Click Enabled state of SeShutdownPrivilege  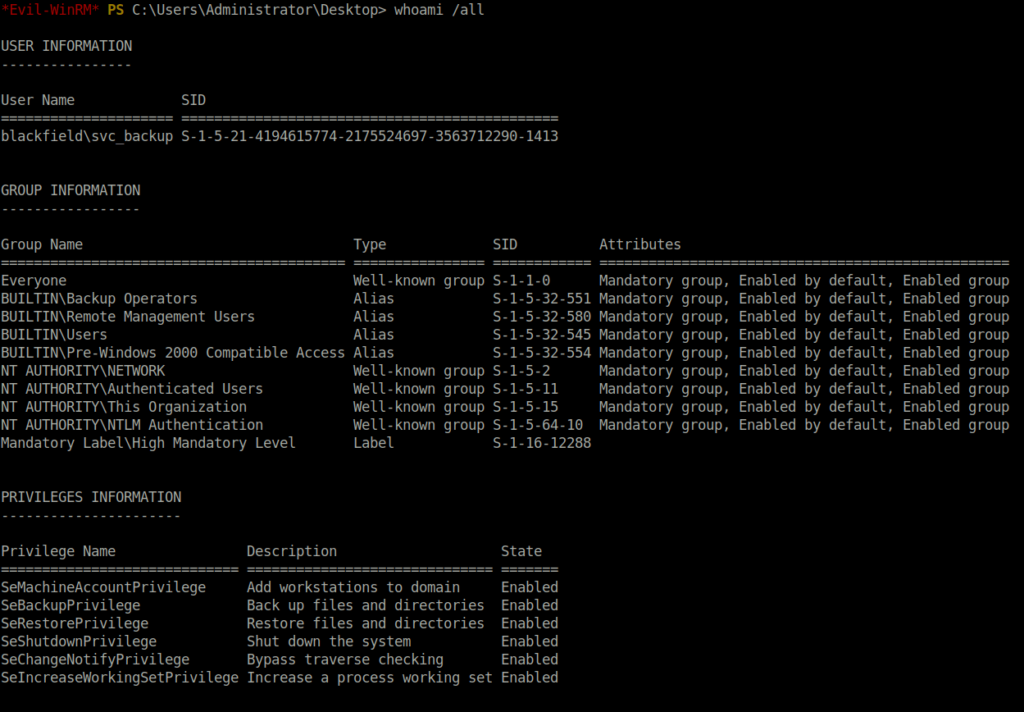coord(530,641)
